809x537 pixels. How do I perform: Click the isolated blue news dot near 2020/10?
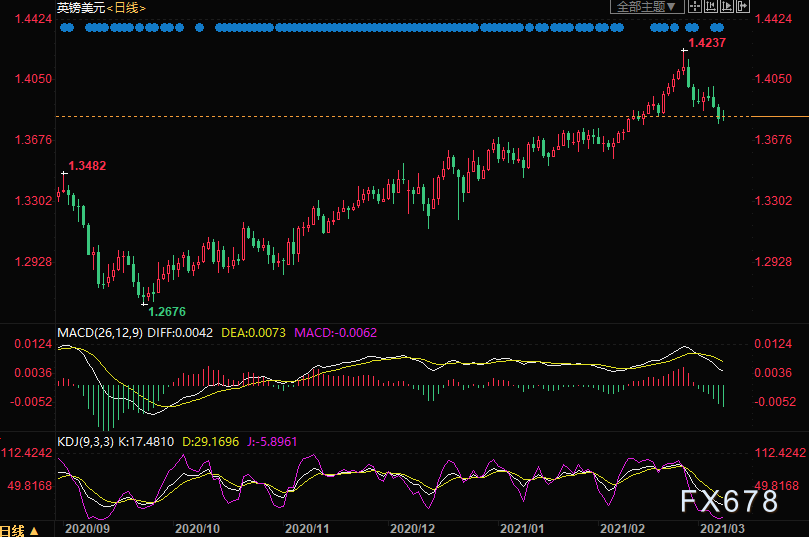200,27
